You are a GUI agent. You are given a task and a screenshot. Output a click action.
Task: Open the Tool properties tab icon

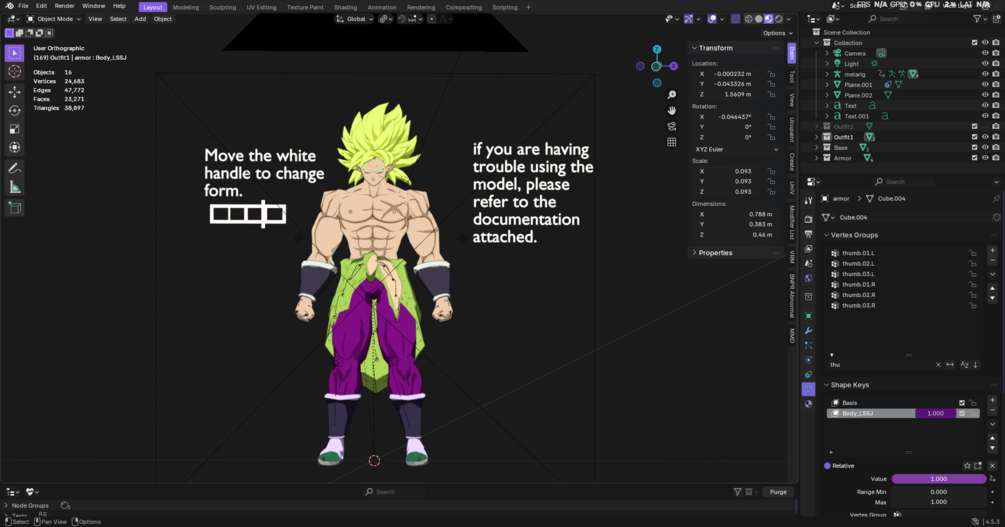pyautogui.click(x=808, y=201)
